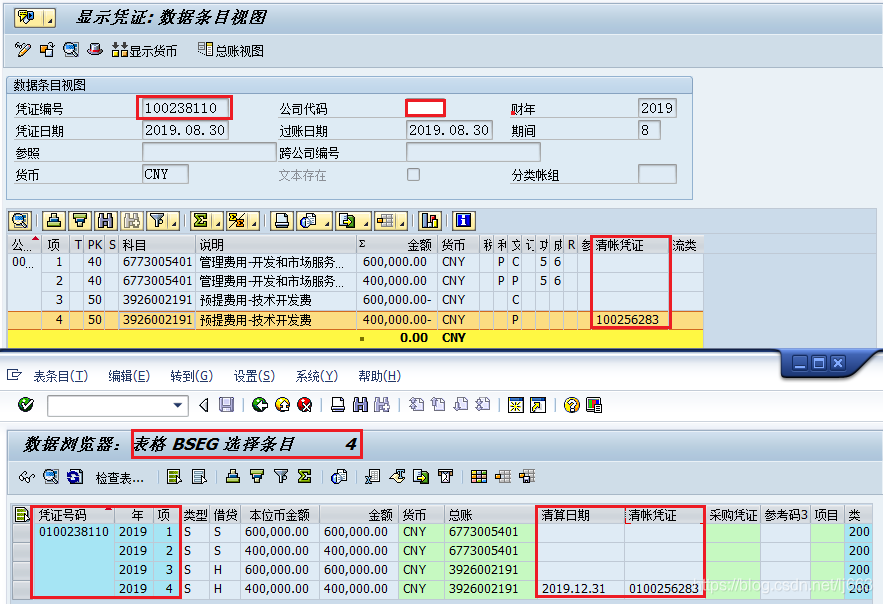
Task: Click the 凭证编号 field showing 100238110
Action: [185, 108]
